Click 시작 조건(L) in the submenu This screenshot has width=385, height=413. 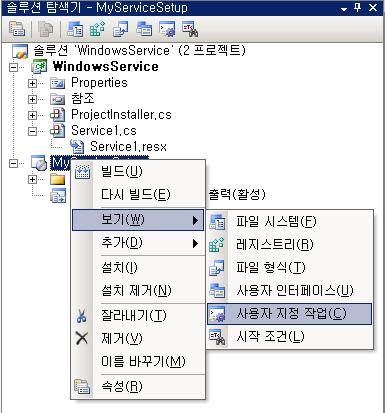click(x=289, y=336)
